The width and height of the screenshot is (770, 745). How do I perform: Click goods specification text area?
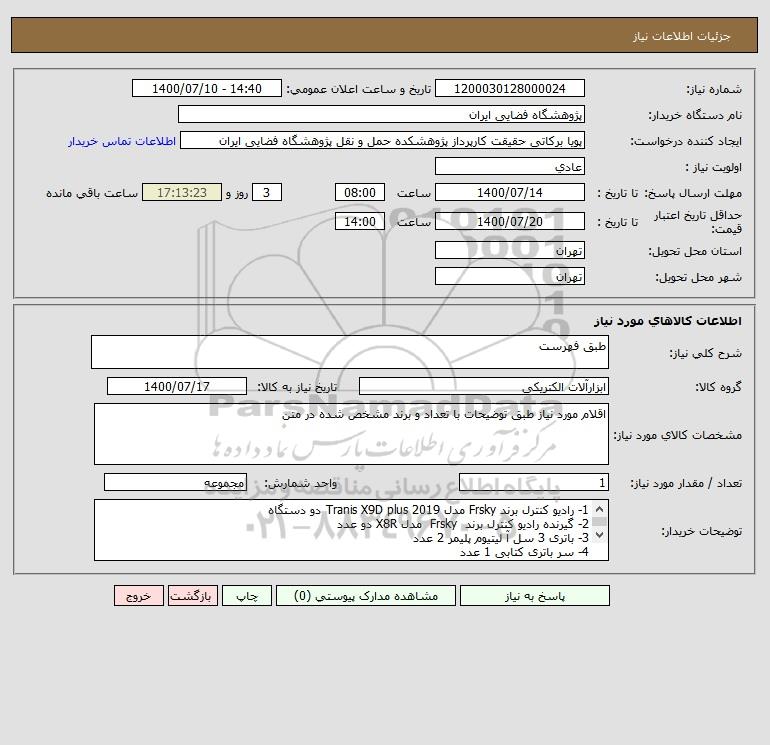tap(351, 434)
